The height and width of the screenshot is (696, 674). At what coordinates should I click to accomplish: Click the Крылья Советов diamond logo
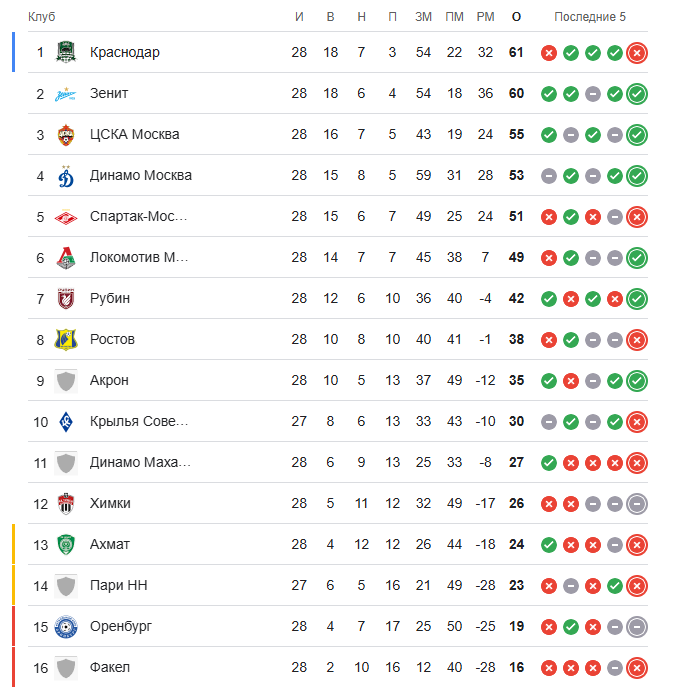(x=66, y=422)
